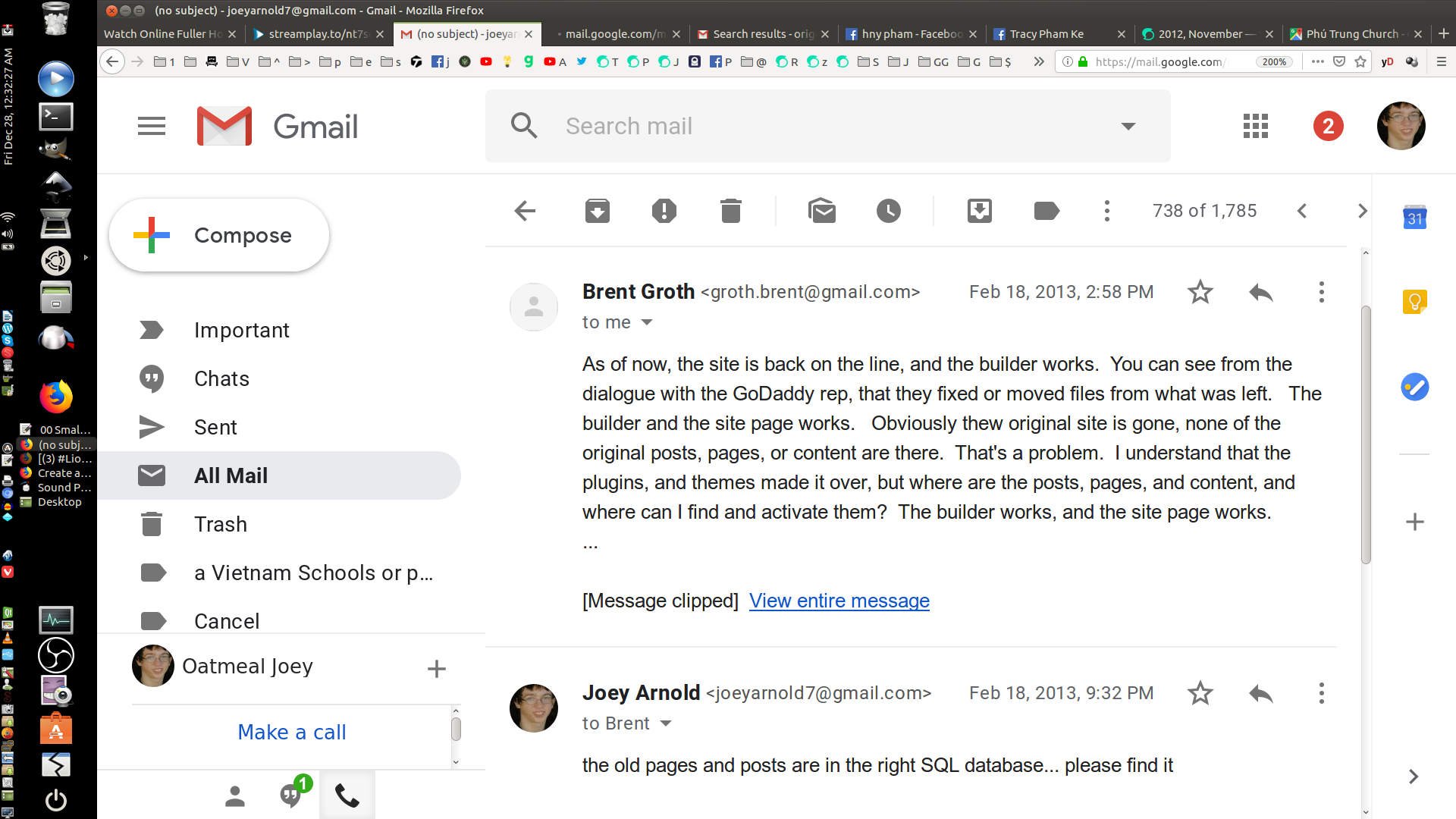The width and height of the screenshot is (1456, 819).
Task: Snooze this email
Action: (x=889, y=211)
